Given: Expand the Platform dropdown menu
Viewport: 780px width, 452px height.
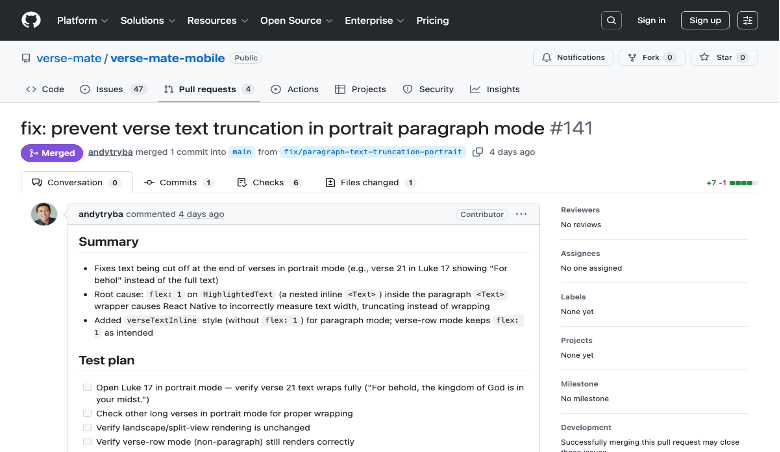Looking at the screenshot, I should point(82,20).
